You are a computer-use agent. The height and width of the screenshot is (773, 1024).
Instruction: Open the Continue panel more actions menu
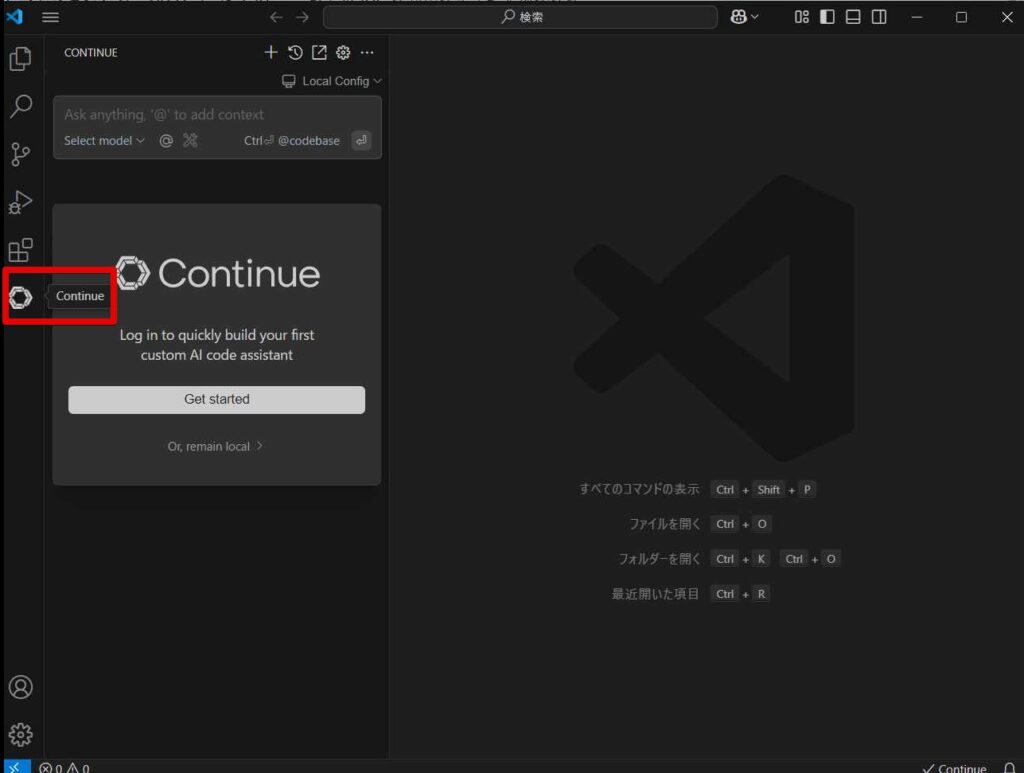point(367,53)
